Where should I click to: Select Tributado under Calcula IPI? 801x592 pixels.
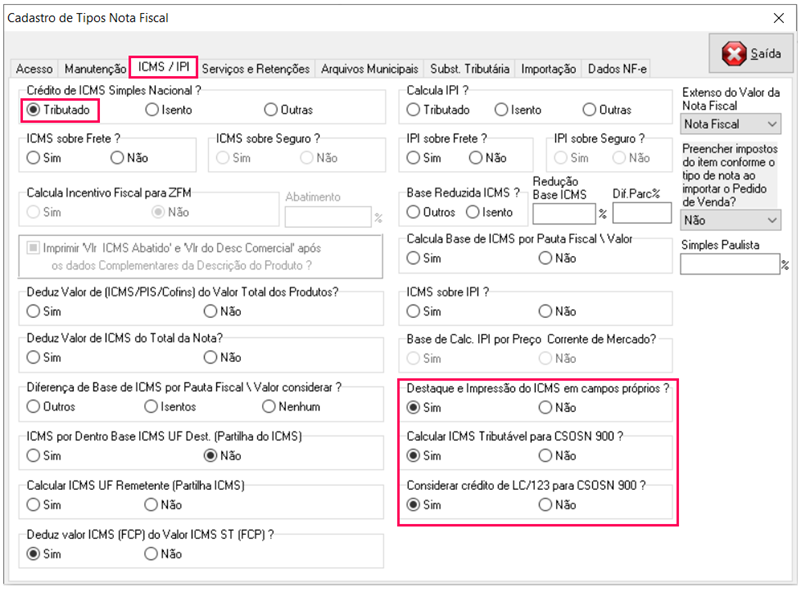414,109
